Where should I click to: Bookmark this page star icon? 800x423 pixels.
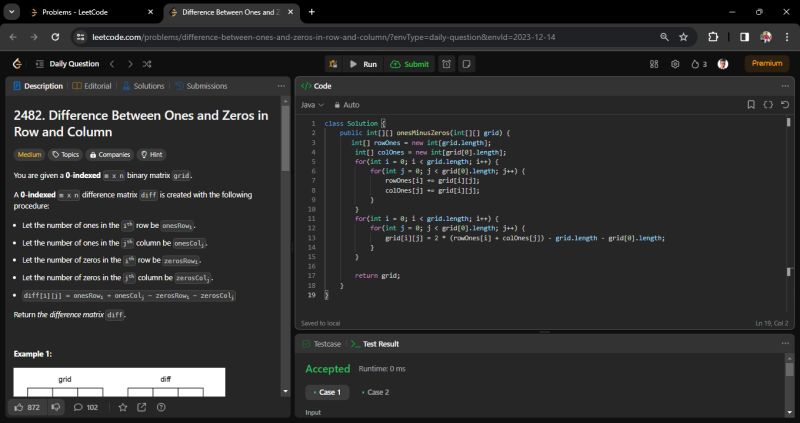coord(684,37)
